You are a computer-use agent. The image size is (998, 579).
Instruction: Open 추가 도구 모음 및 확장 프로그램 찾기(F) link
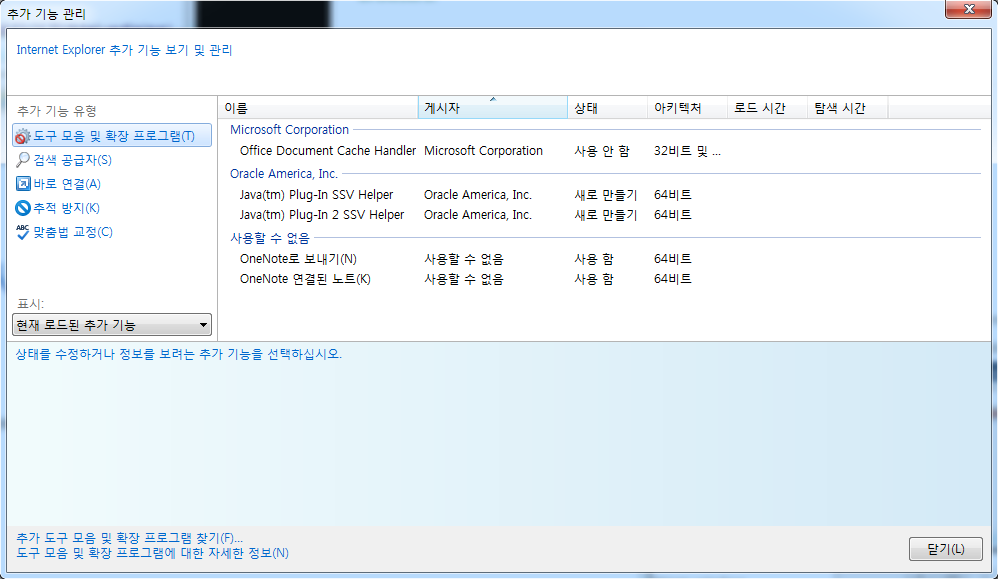129,538
